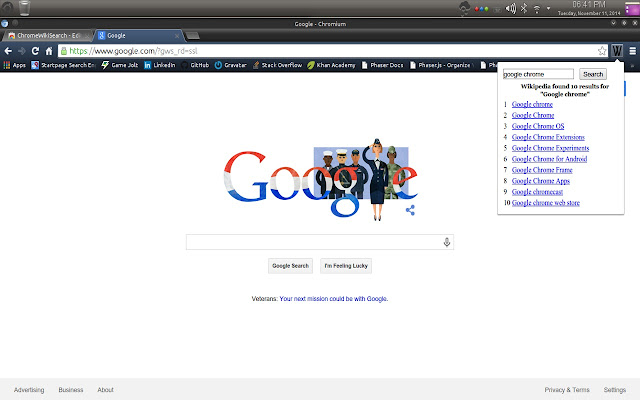Open the Advertising footer link
The width and height of the screenshot is (640, 400).
pos(29,390)
